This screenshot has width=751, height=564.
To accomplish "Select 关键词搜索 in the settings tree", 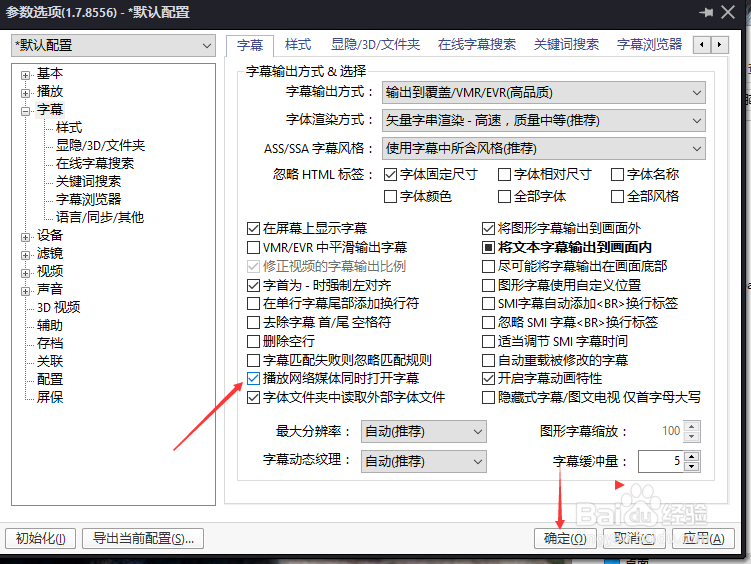I will pos(89,181).
